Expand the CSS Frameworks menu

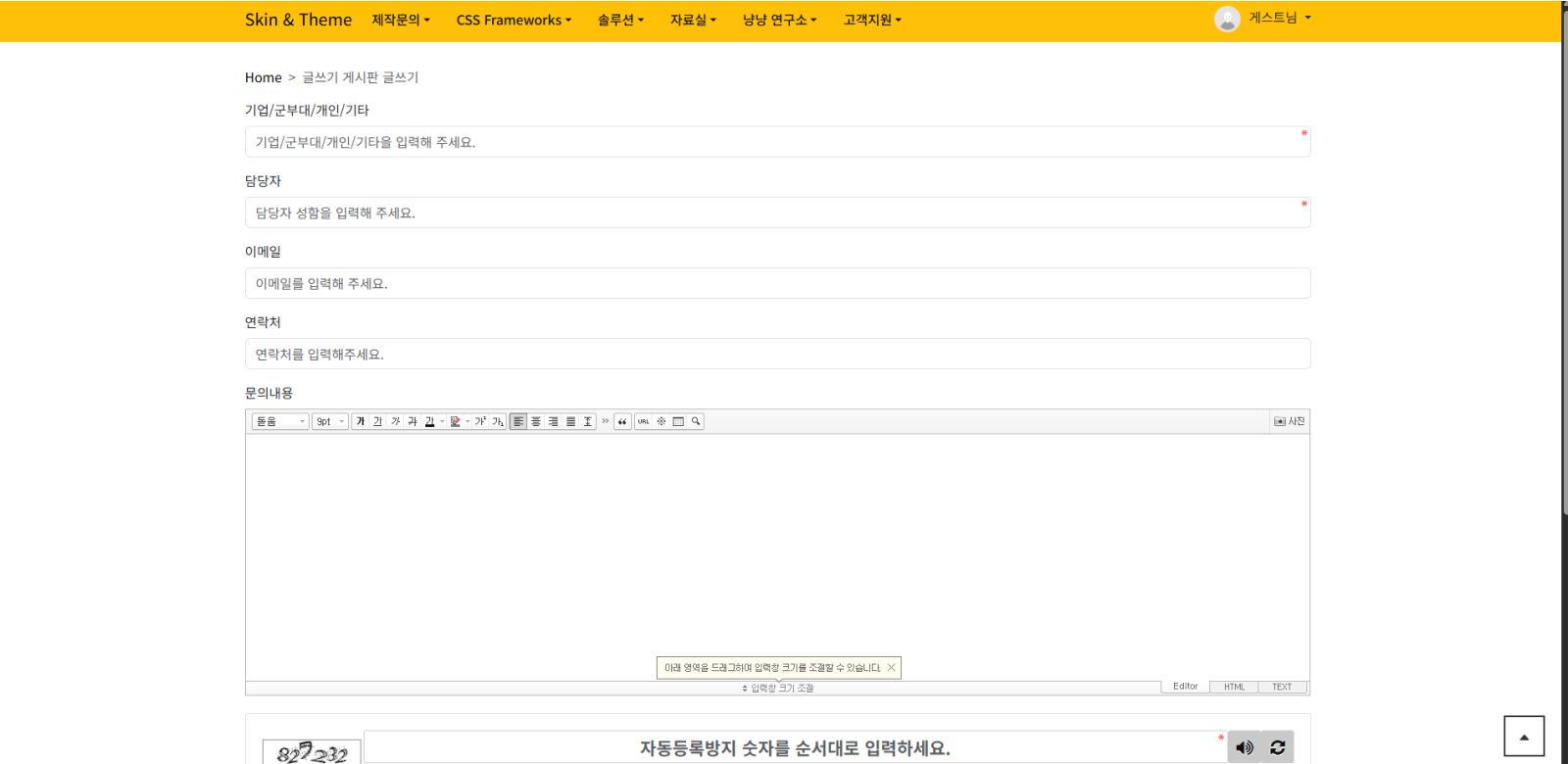click(514, 20)
